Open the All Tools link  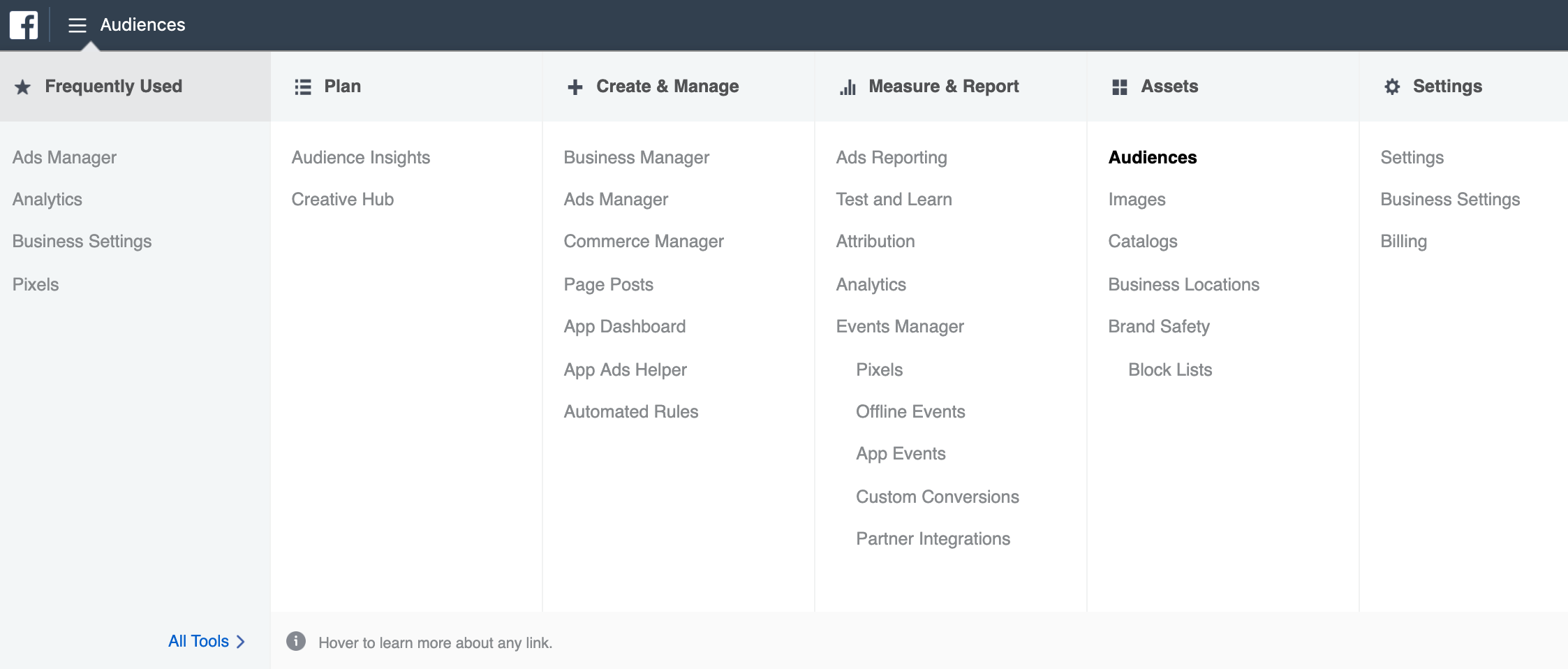coord(198,641)
